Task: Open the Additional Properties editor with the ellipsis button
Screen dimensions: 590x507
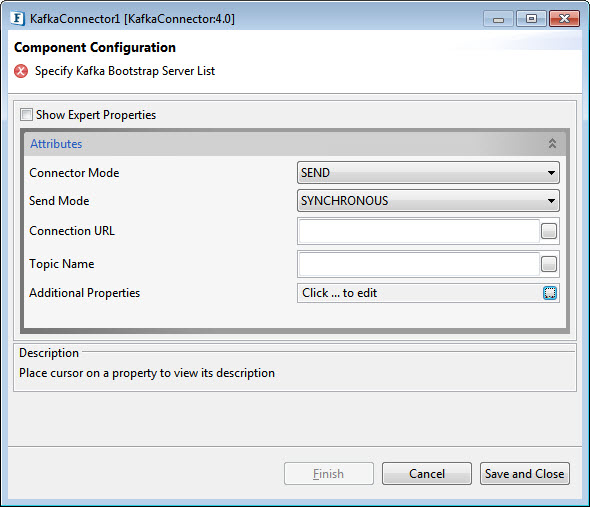Action: pos(550,293)
